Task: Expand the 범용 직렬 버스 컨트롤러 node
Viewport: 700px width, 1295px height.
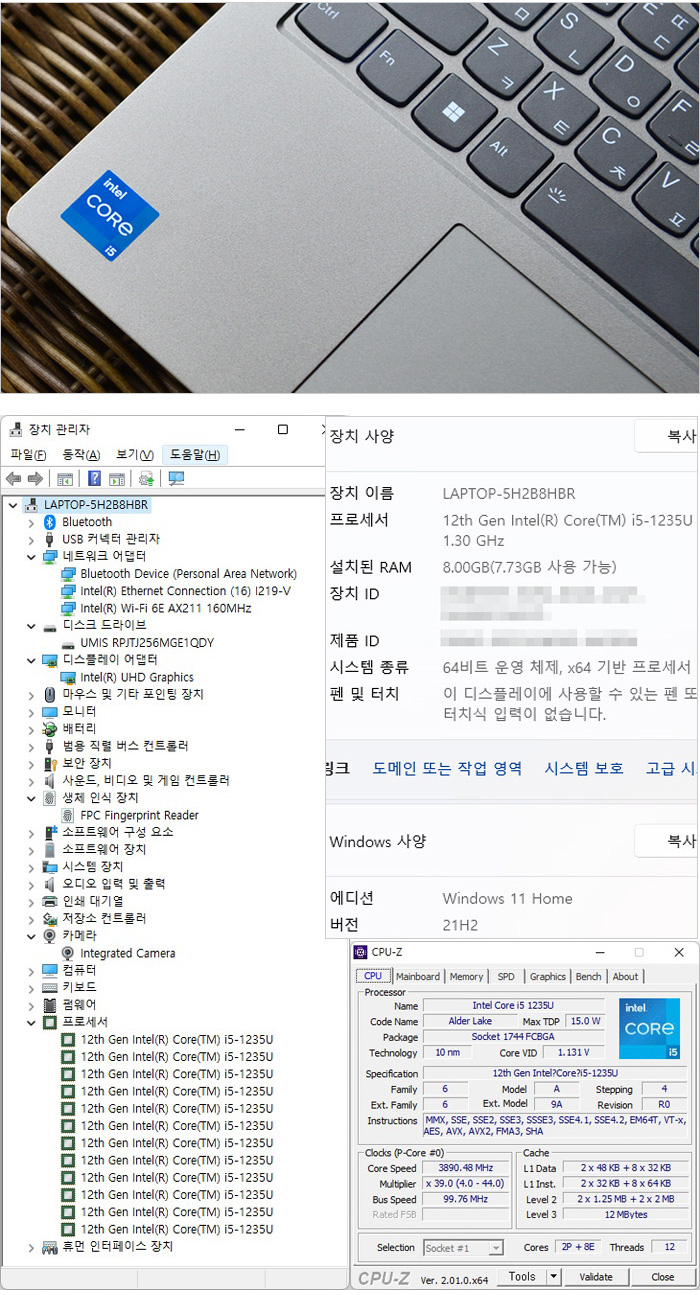Action: 31,746
